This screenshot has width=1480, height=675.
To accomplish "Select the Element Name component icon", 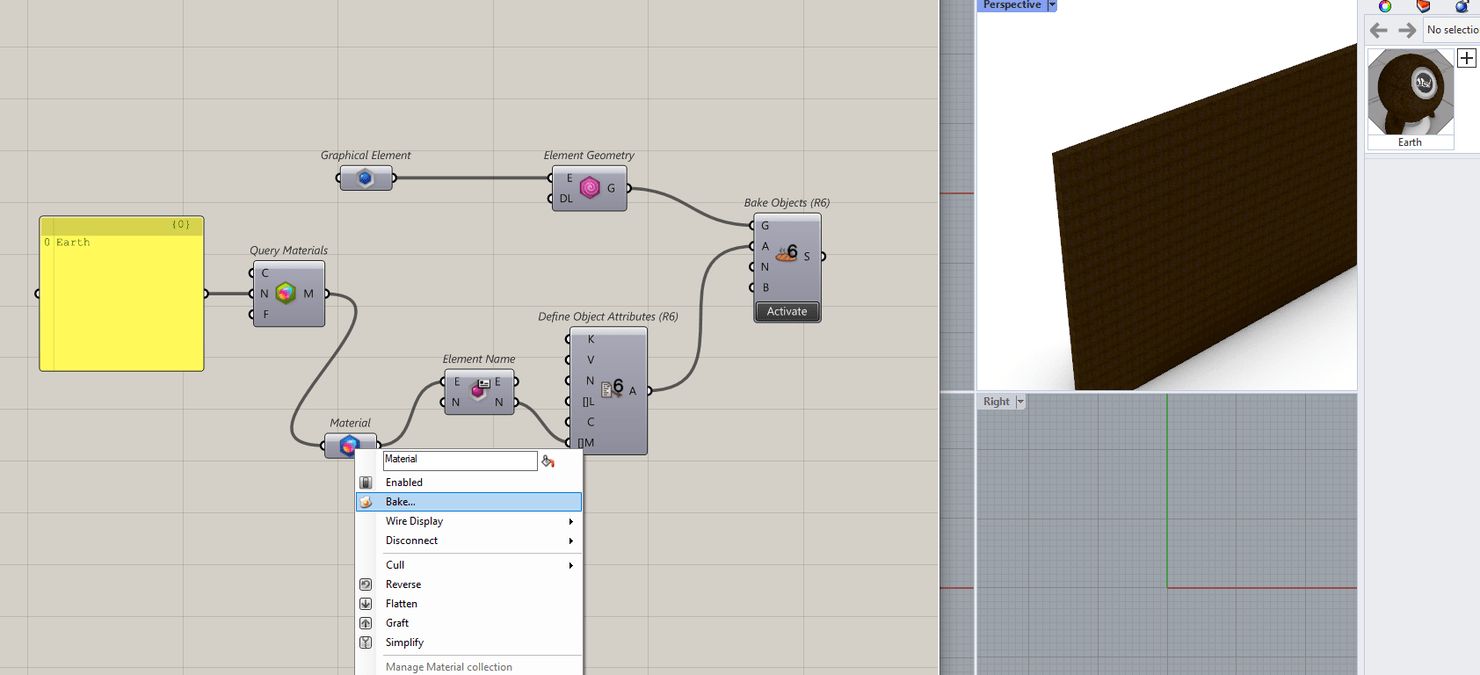I will pyautogui.click(x=480, y=391).
